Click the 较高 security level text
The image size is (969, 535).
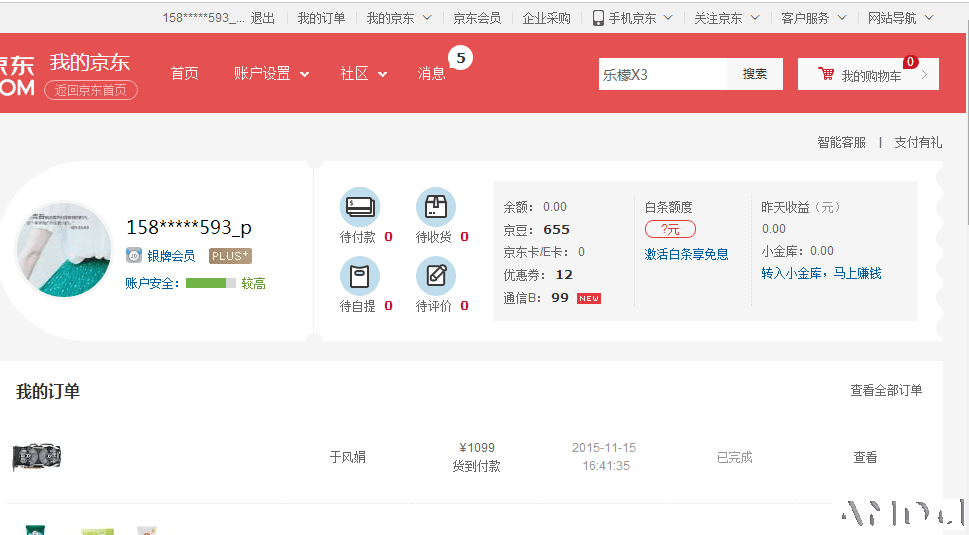[x=253, y=283]
